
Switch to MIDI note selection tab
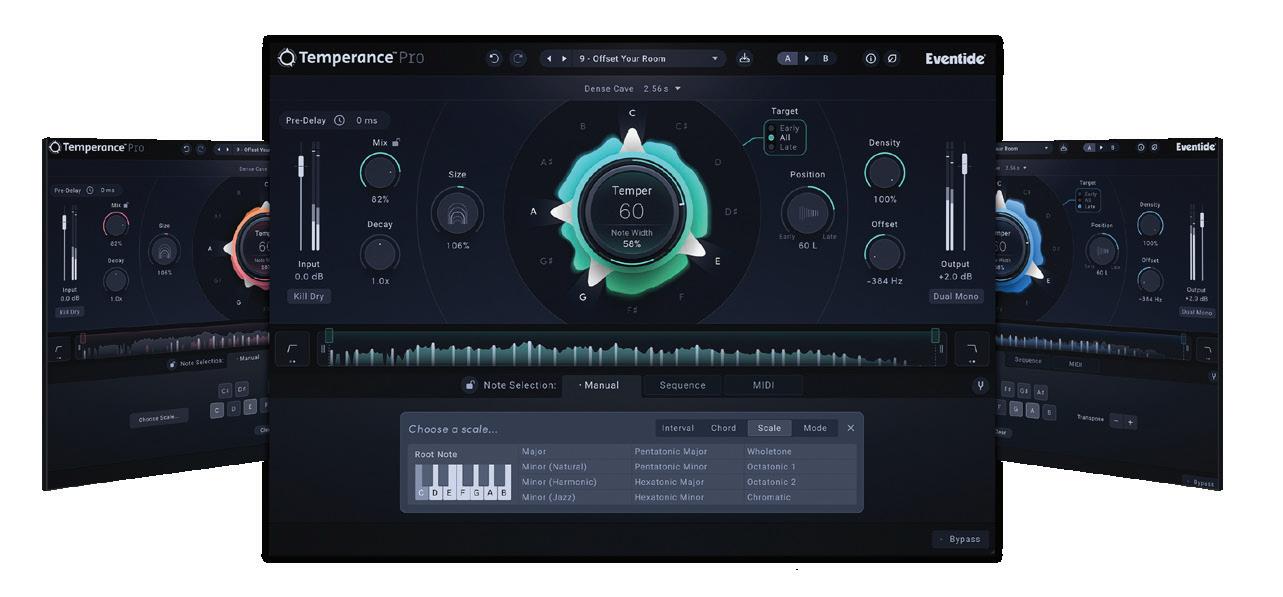(763, 386)
